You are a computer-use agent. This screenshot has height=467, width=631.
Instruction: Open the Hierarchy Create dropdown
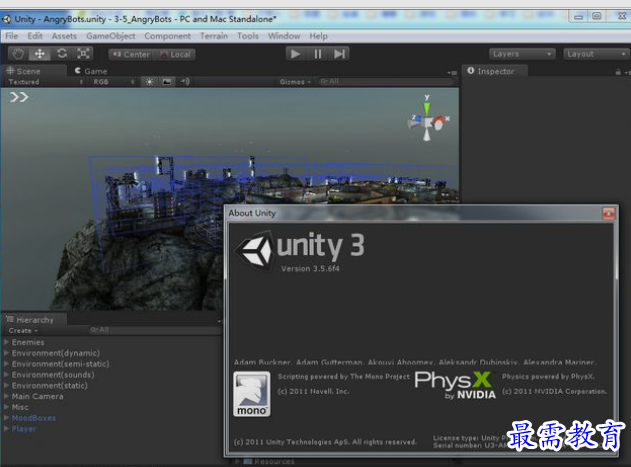click(x=23, y=331)
